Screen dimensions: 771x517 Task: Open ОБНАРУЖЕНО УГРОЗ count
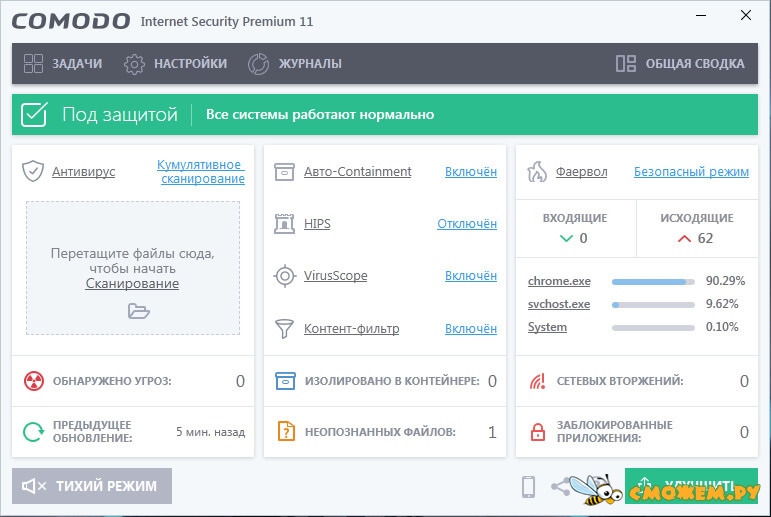click(240, 381)
